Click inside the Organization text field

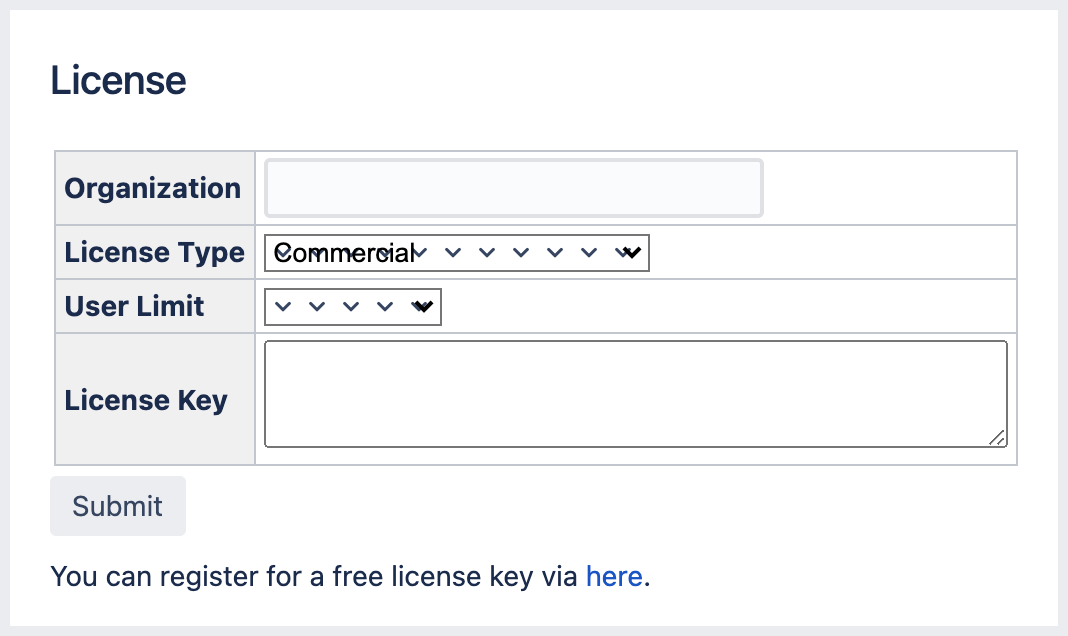(513, 187)
